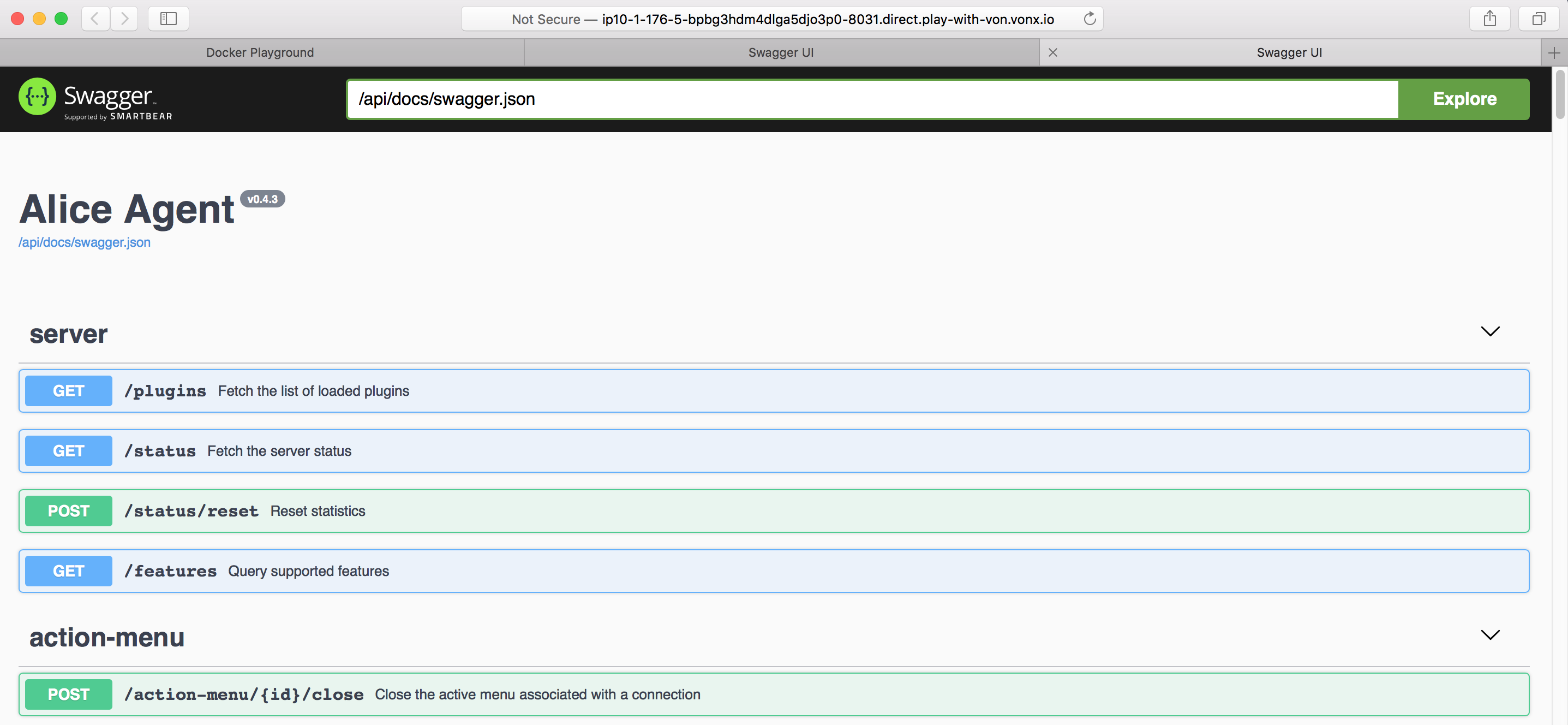This screenshot has width=1568, height=725.
Task: Click the browser forward navigation arrow
Action: point(124,18)
